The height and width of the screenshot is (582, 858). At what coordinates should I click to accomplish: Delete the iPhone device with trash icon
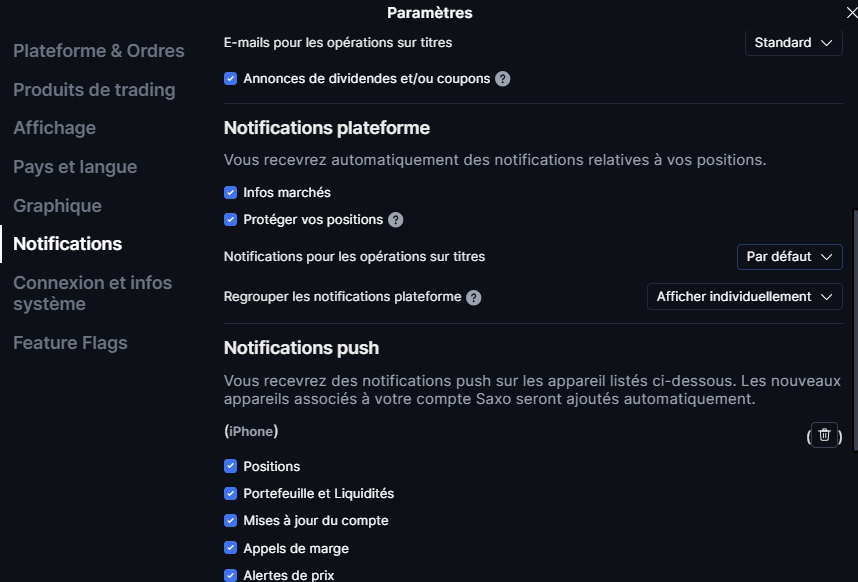click(x=824, y=434)
